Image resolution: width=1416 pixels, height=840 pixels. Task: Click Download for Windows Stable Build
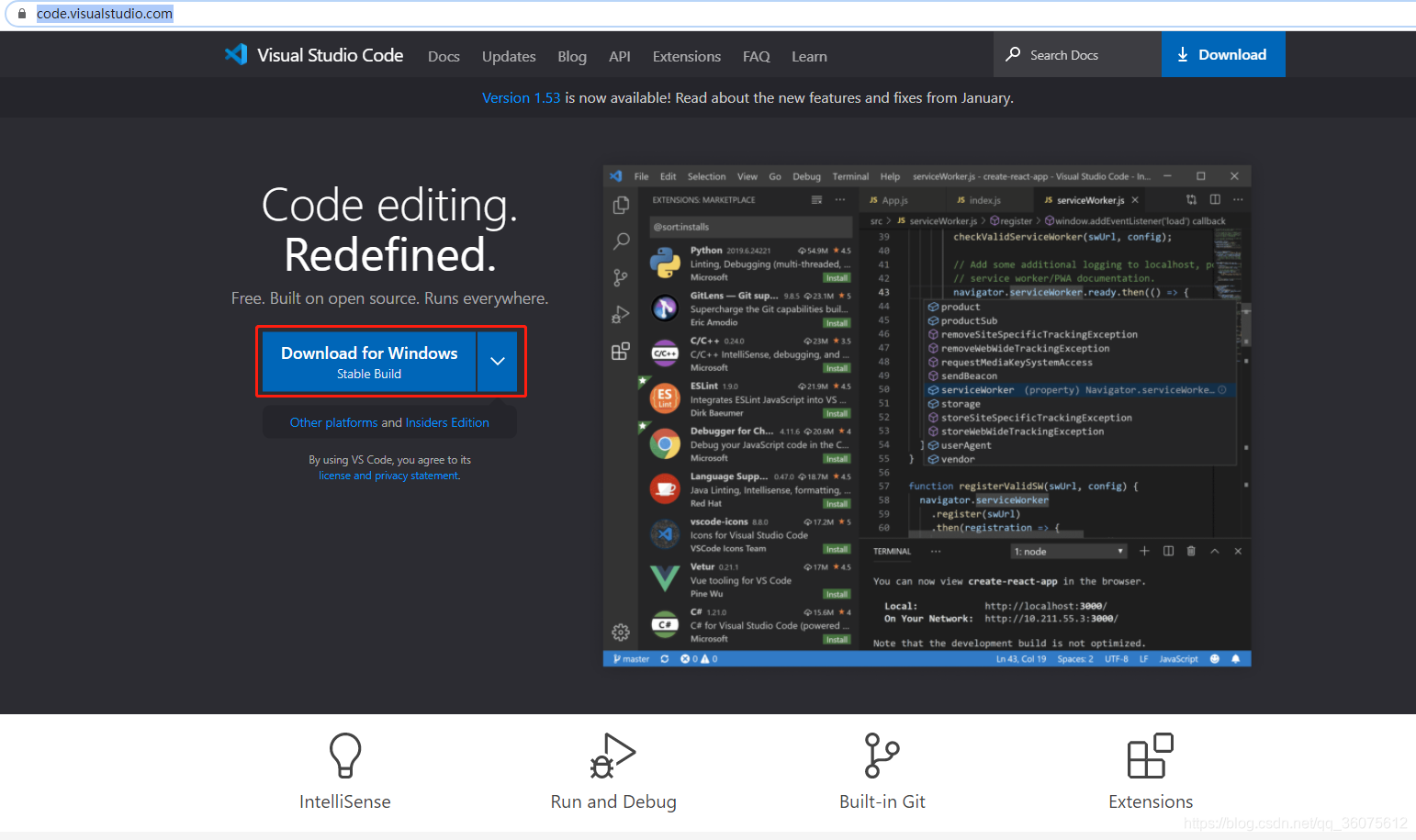coord(369,362)
